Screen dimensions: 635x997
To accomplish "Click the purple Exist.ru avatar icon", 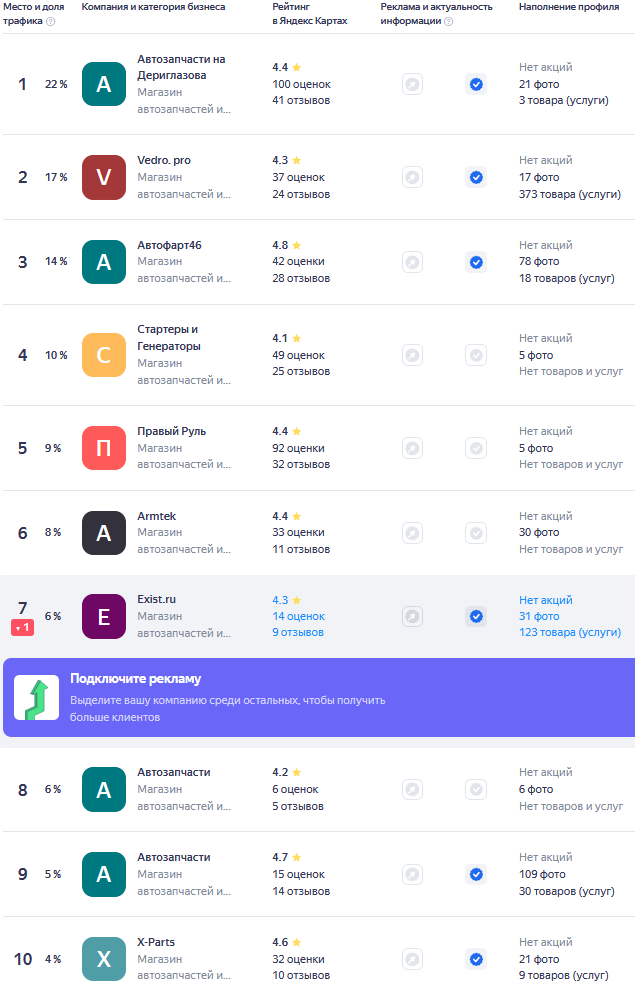I will tap(104, 617).
